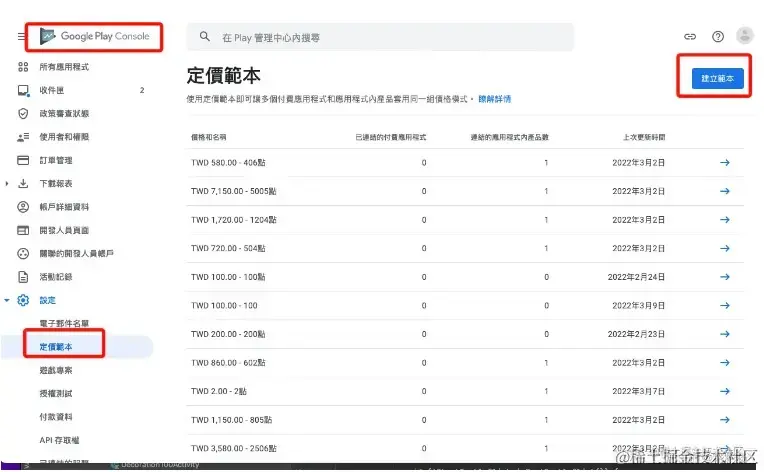This screenshot has width=764, height=472.
Task: Focus the 在 Play 管理中心內搜尋 search field
Action: point(380,37)
